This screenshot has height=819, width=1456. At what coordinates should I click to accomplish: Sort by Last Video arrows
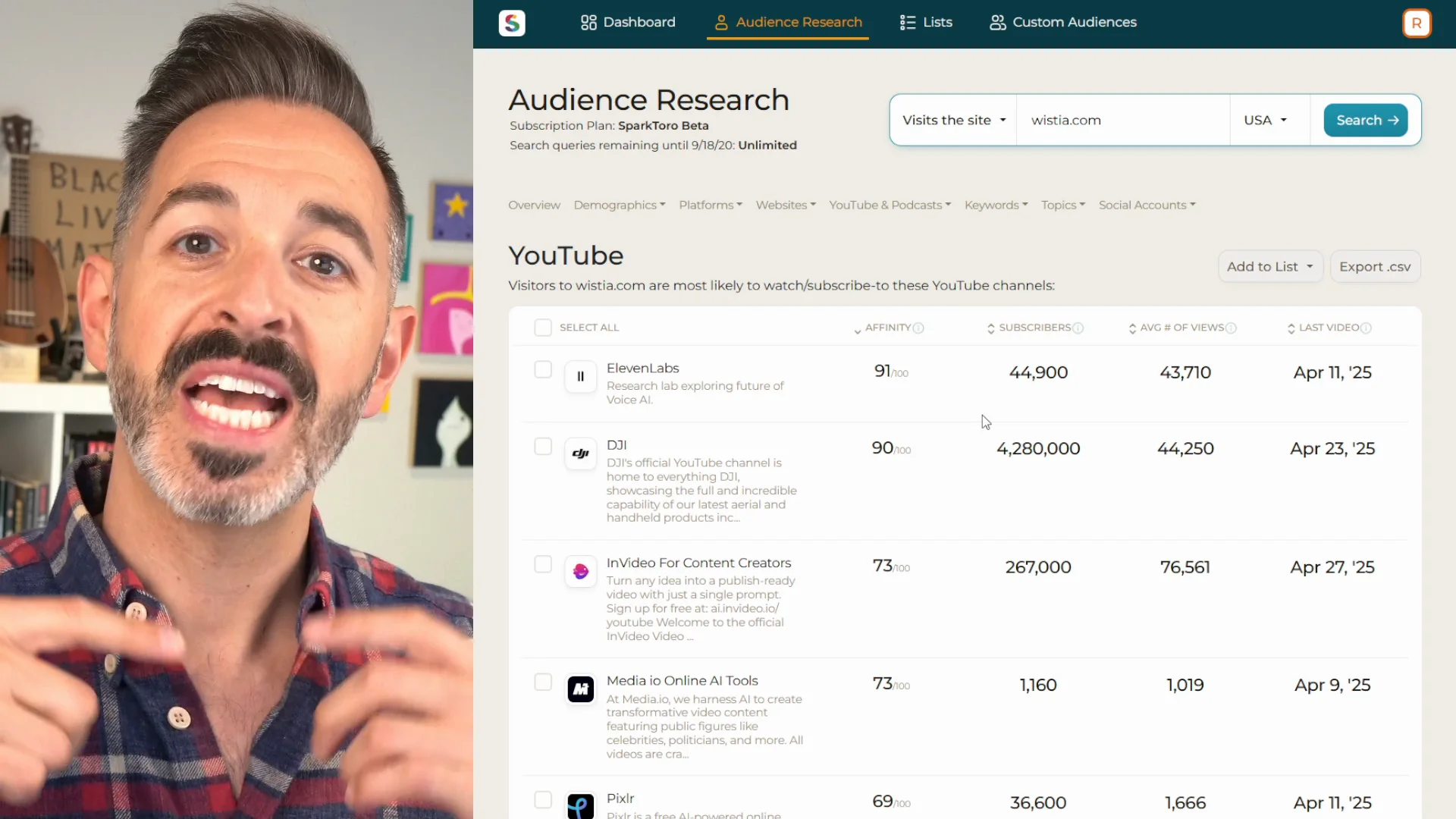(x=1291, y=328)
